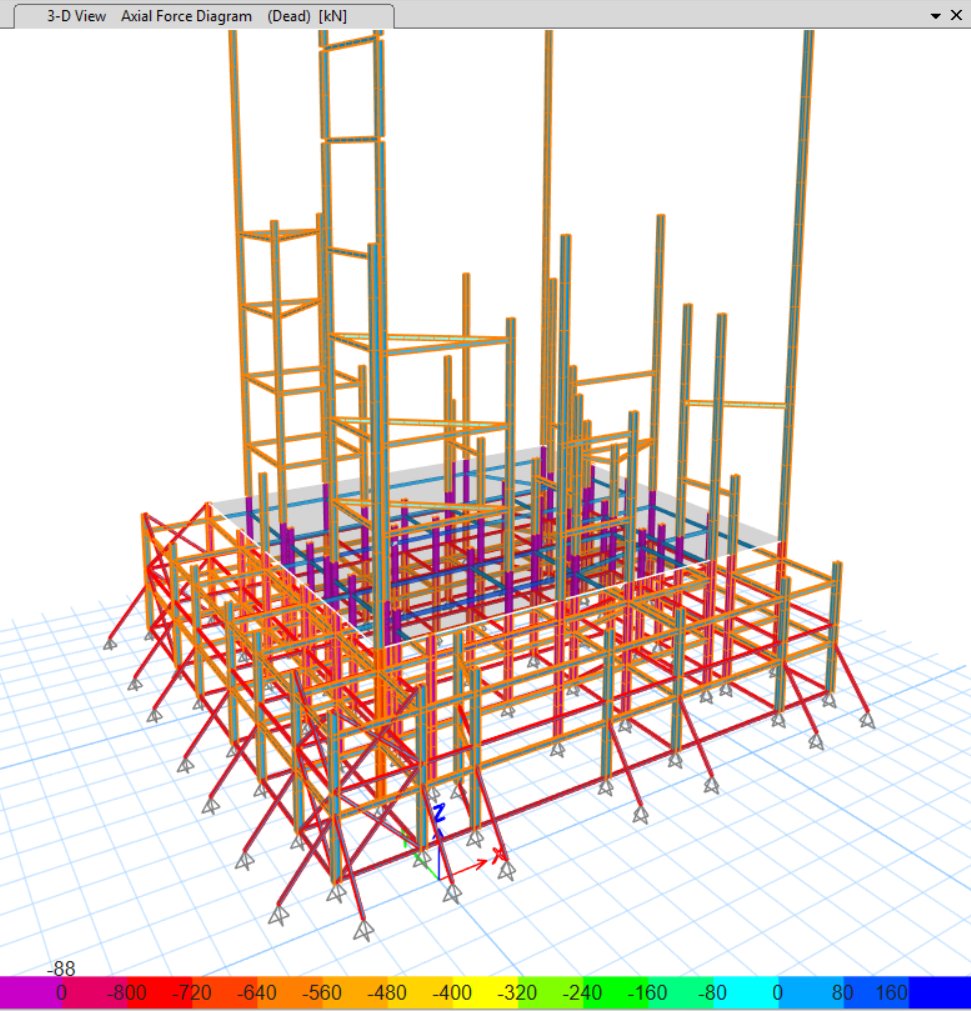This screenshot has height=1011, width=971.
Task: Pick the solid blue swatch after 160
Action: pos(939,992)
